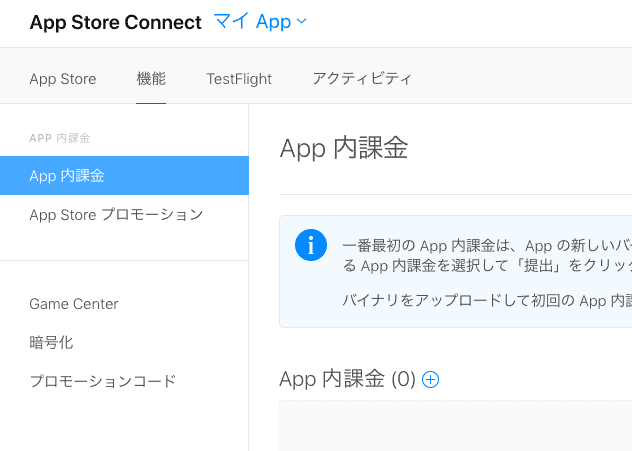Image resolution: width=632 pixels, height=451 pixels.
Task: Click the blue info icon in the notice
Action: (311, 245)
